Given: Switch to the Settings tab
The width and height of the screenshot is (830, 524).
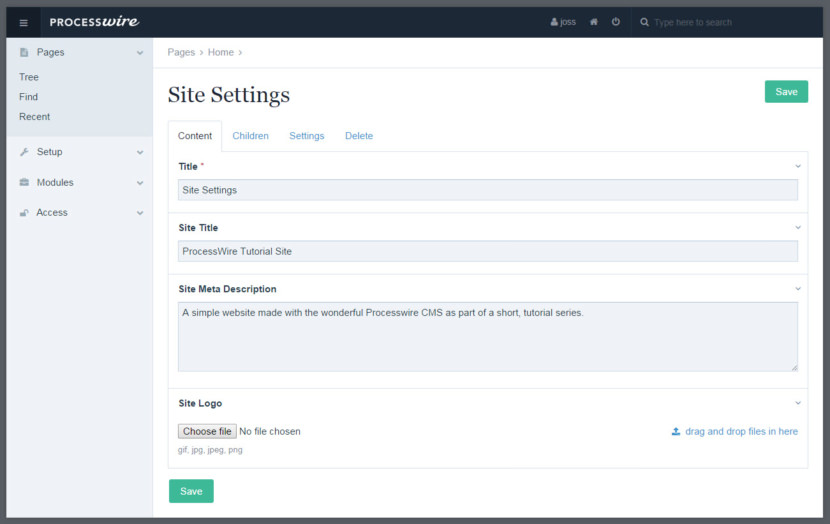Looking at the screenshot, I should click(306, 136).
